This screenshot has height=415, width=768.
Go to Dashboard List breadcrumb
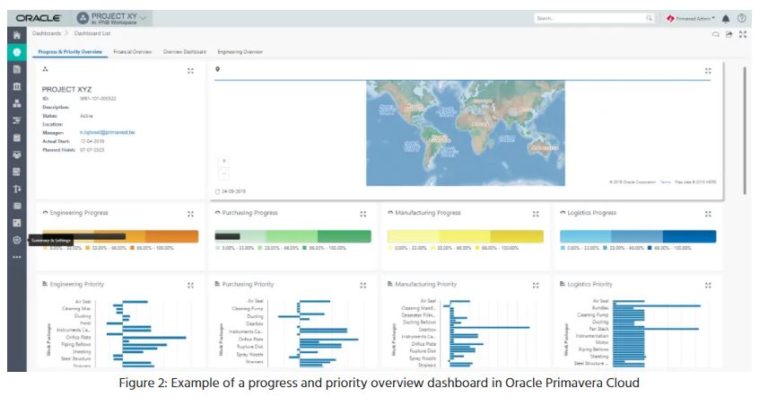click(92, 33)
